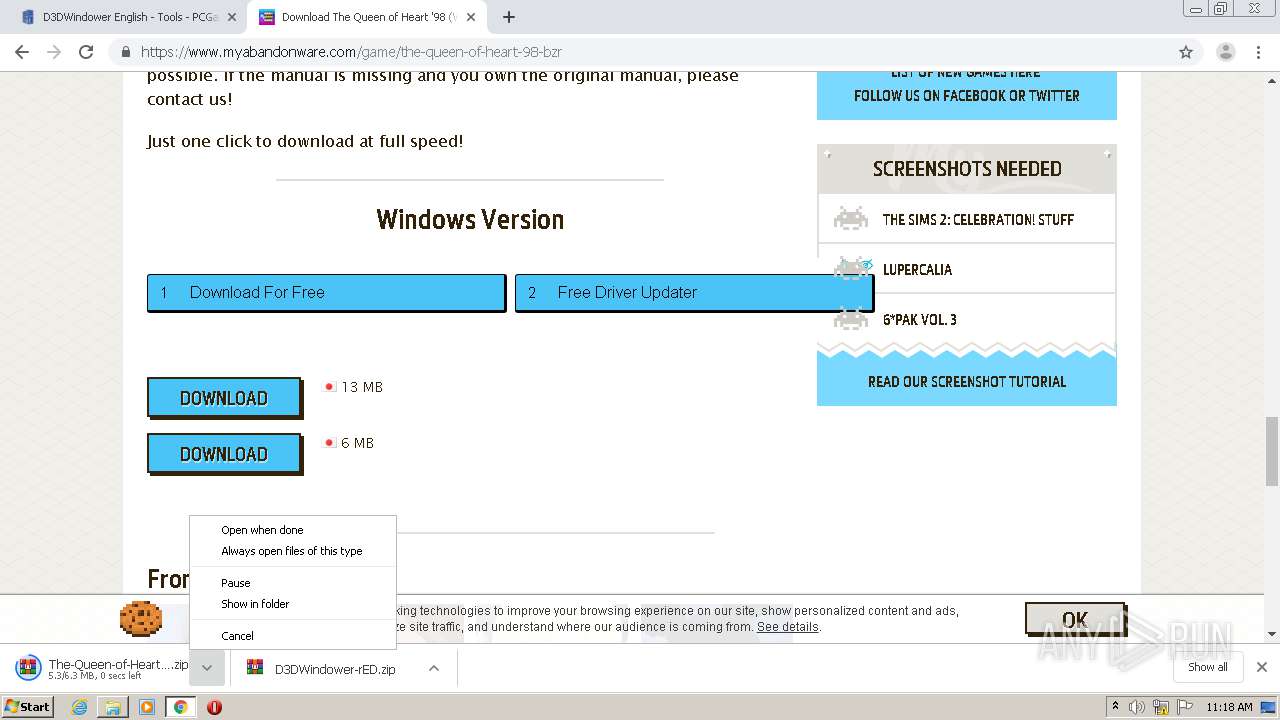Open the file explorer taskbar icon

(x=113, y=707)
